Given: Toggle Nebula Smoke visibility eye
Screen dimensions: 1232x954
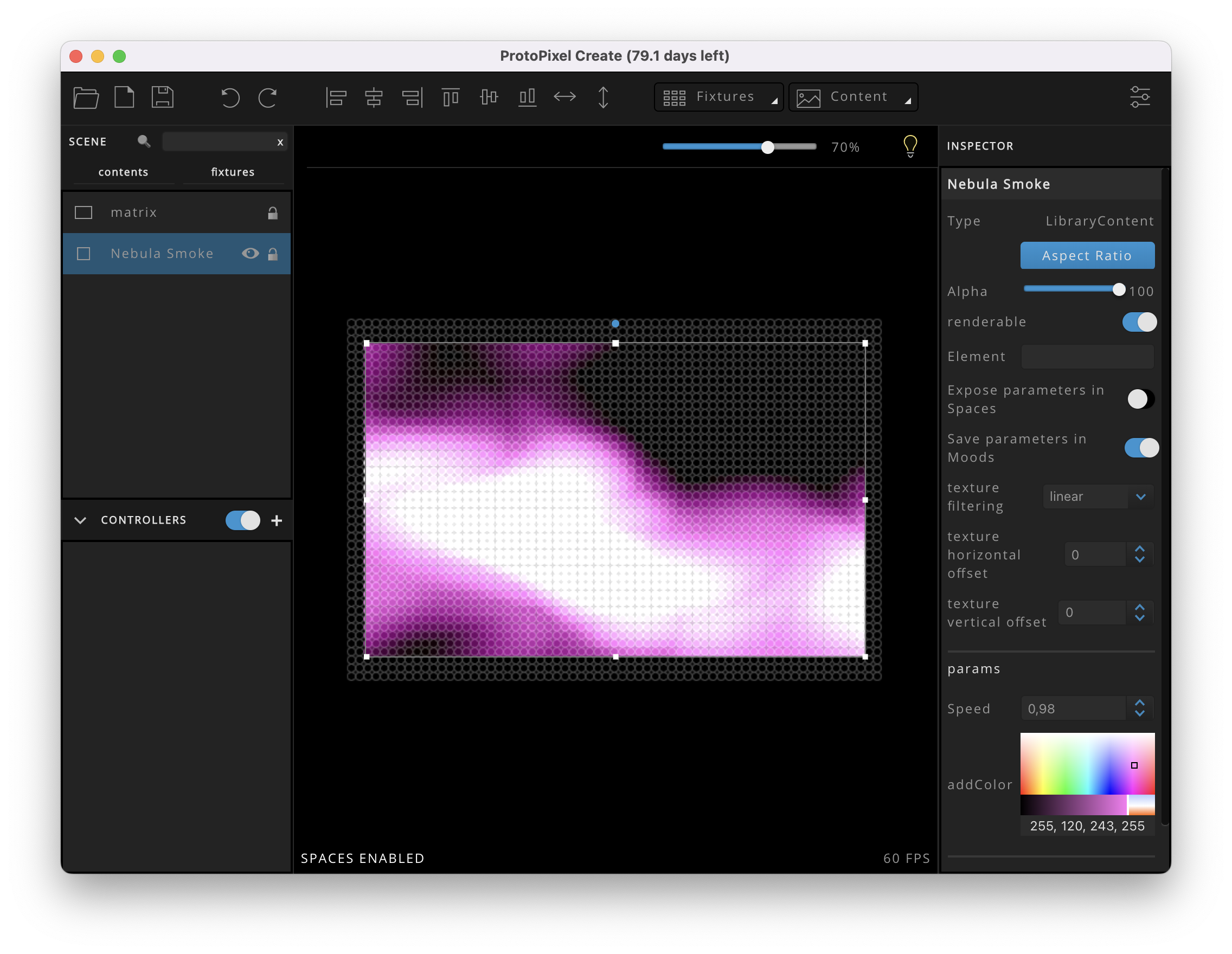Looking at the screenshot, I should pos(250,254).
